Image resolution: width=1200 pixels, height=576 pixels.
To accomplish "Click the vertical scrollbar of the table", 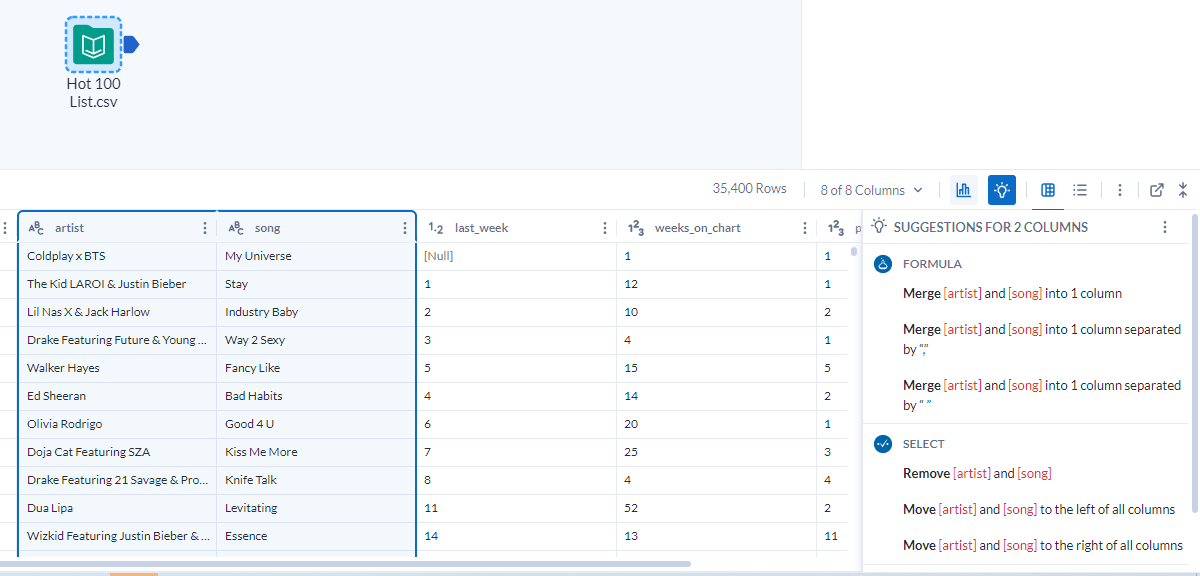I will [853, 252].
